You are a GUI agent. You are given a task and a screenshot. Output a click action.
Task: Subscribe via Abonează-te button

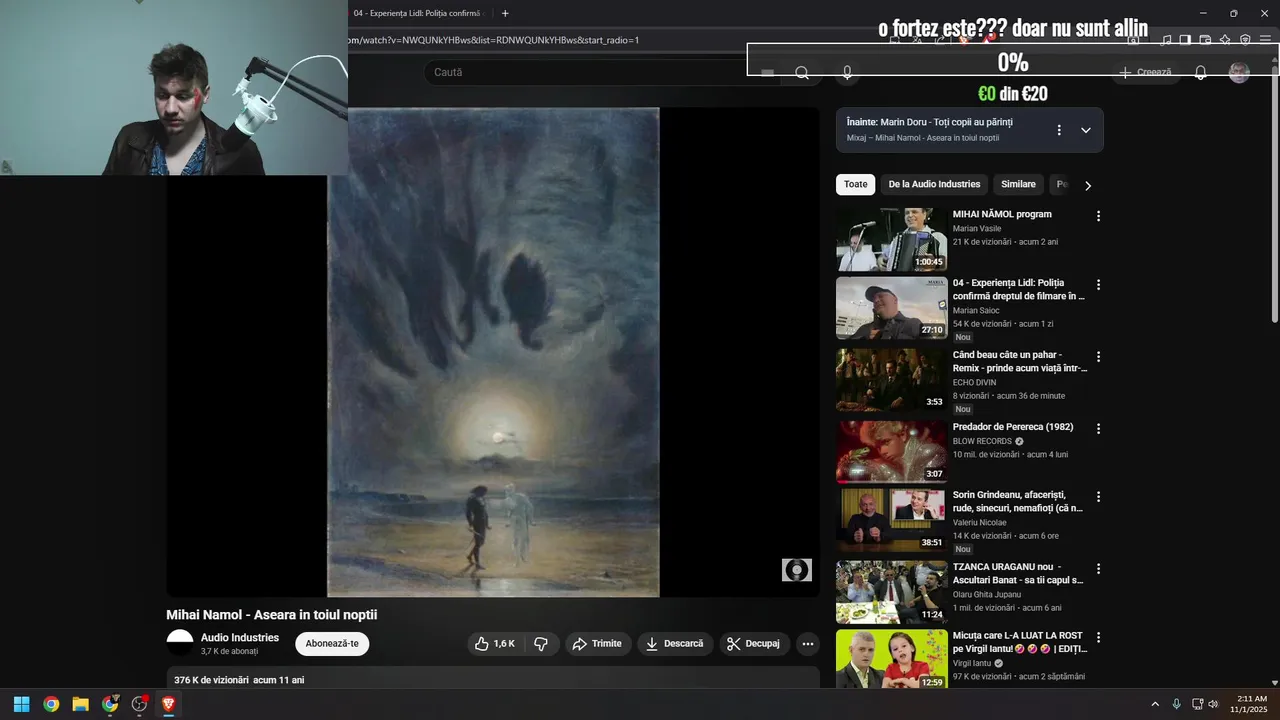tap(332, 644)
